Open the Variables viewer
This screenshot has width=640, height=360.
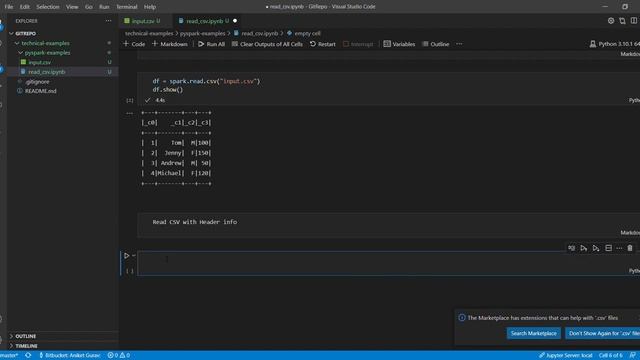click(x=399, y=44)
